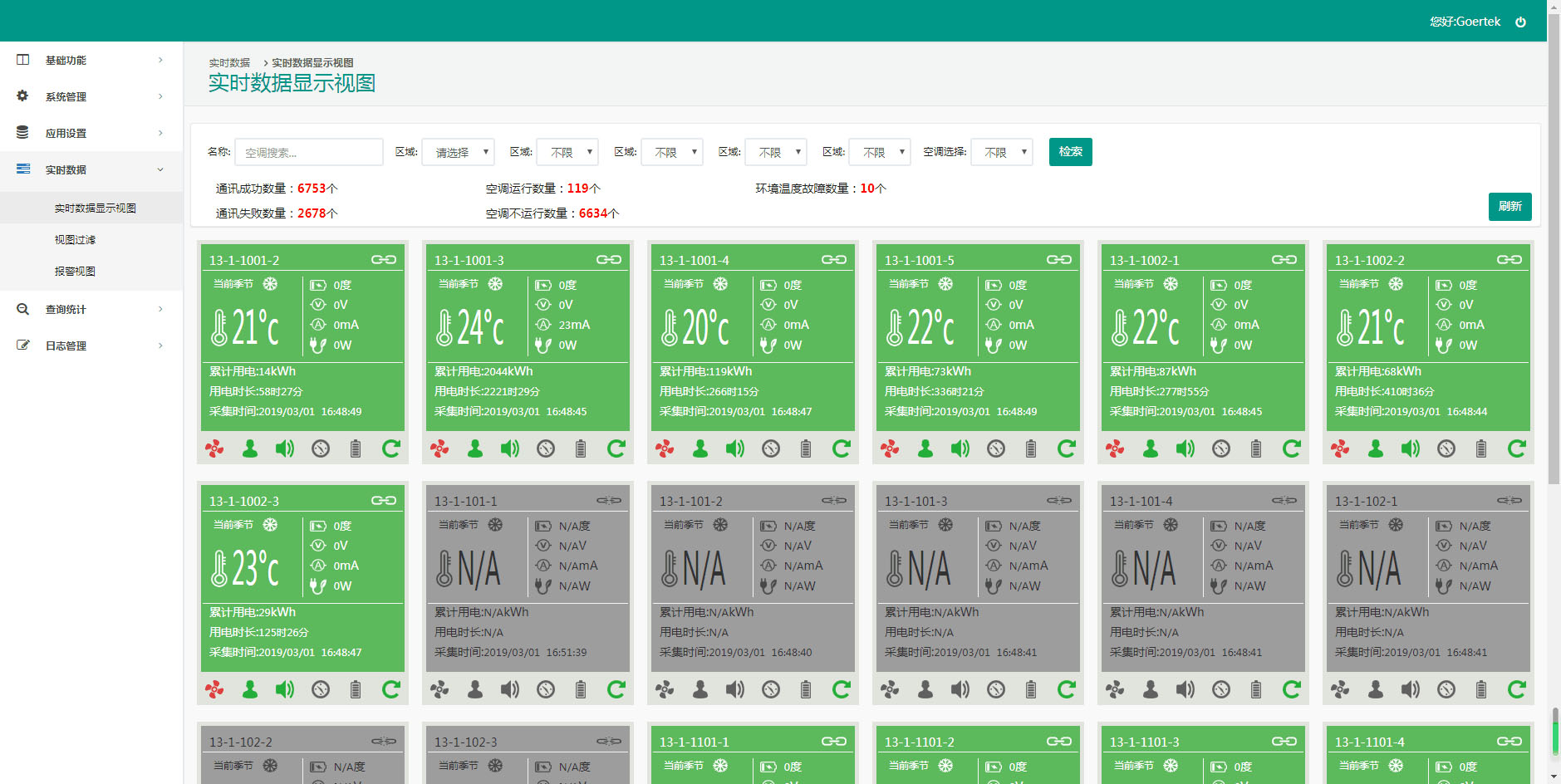
Task: Click the 实时数据 breadcrumb link
Action: point(229,61)
